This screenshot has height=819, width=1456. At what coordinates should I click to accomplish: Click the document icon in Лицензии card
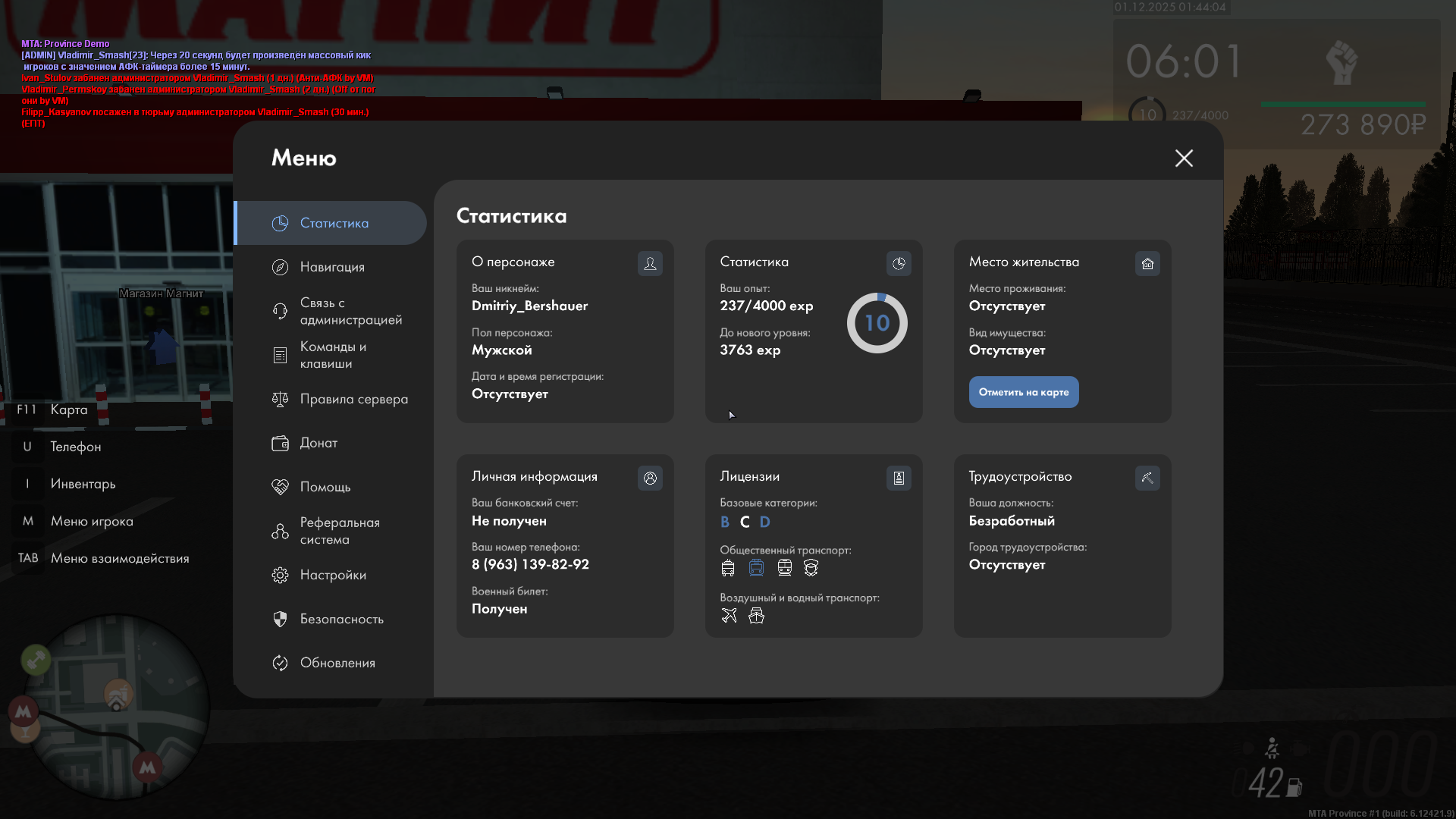click(899, 478)
